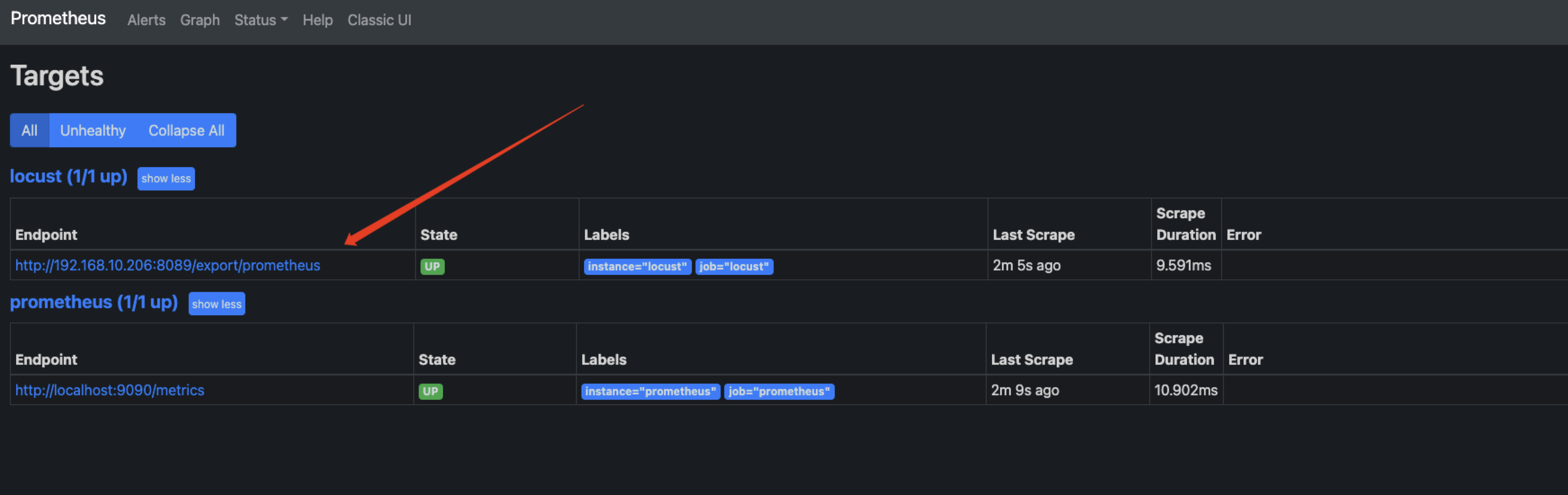Open the localhost:9090/metrics endpoint link
The image size is (1568, 495).
[110, 390]
